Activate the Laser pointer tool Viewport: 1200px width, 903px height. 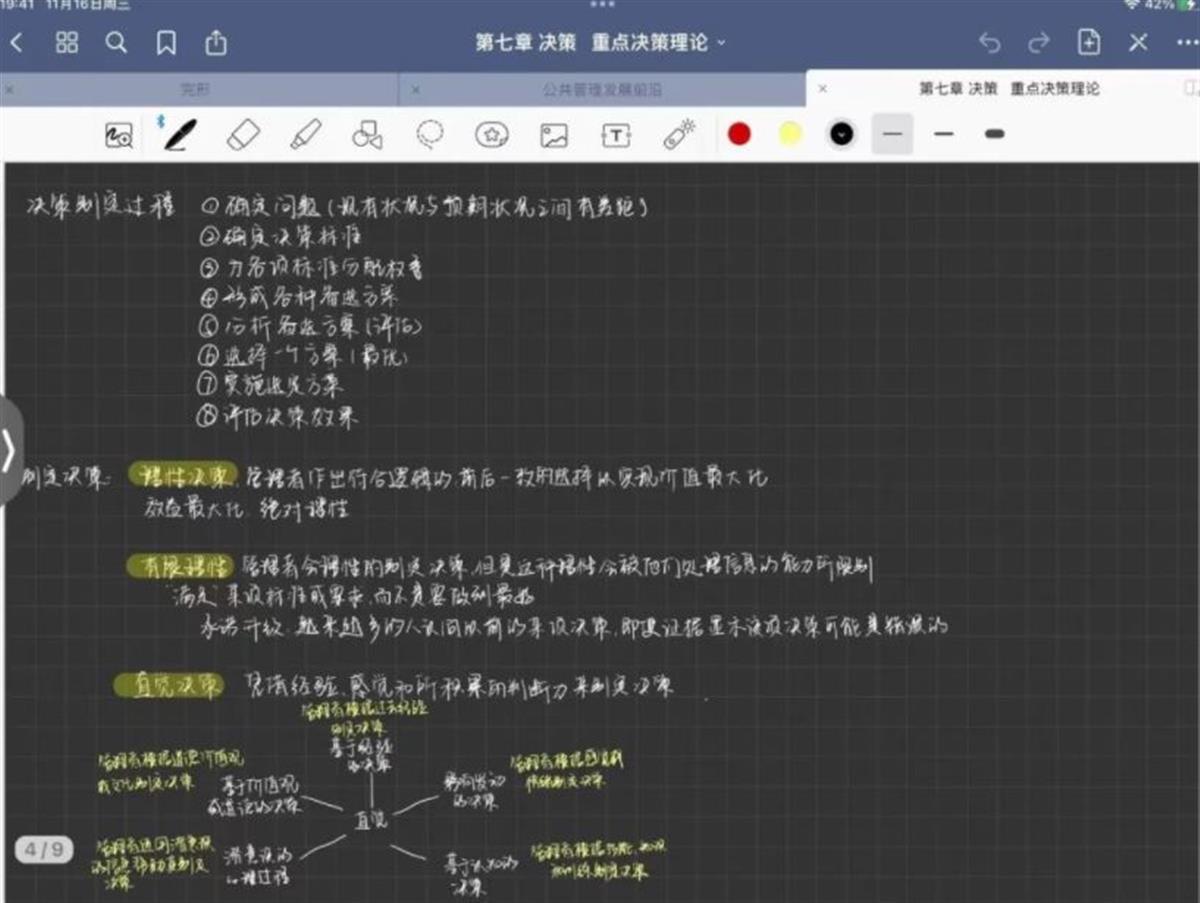point(679,134)
